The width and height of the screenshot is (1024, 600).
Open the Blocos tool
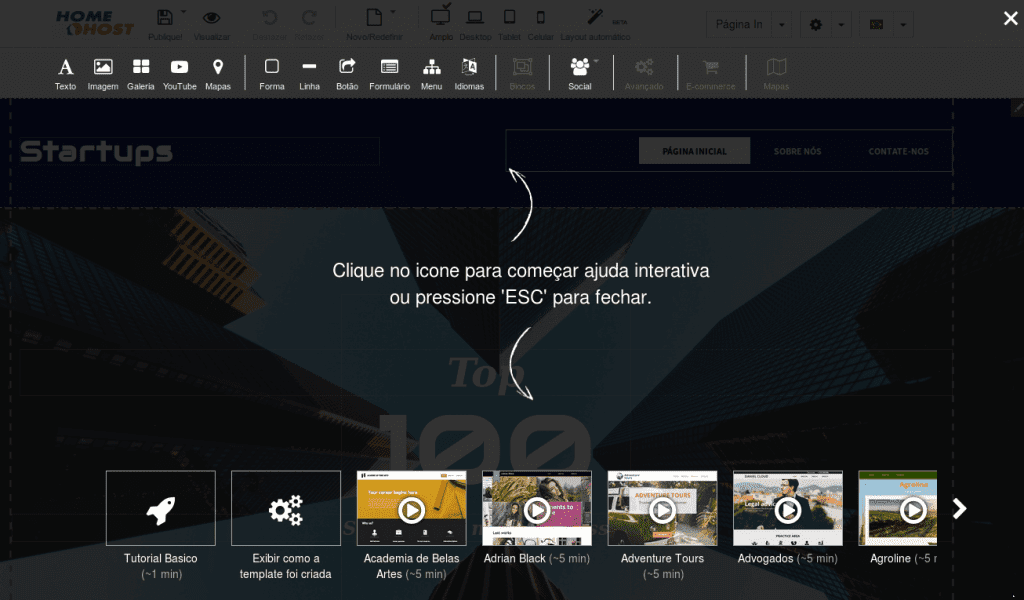click(x=522, y=74)
